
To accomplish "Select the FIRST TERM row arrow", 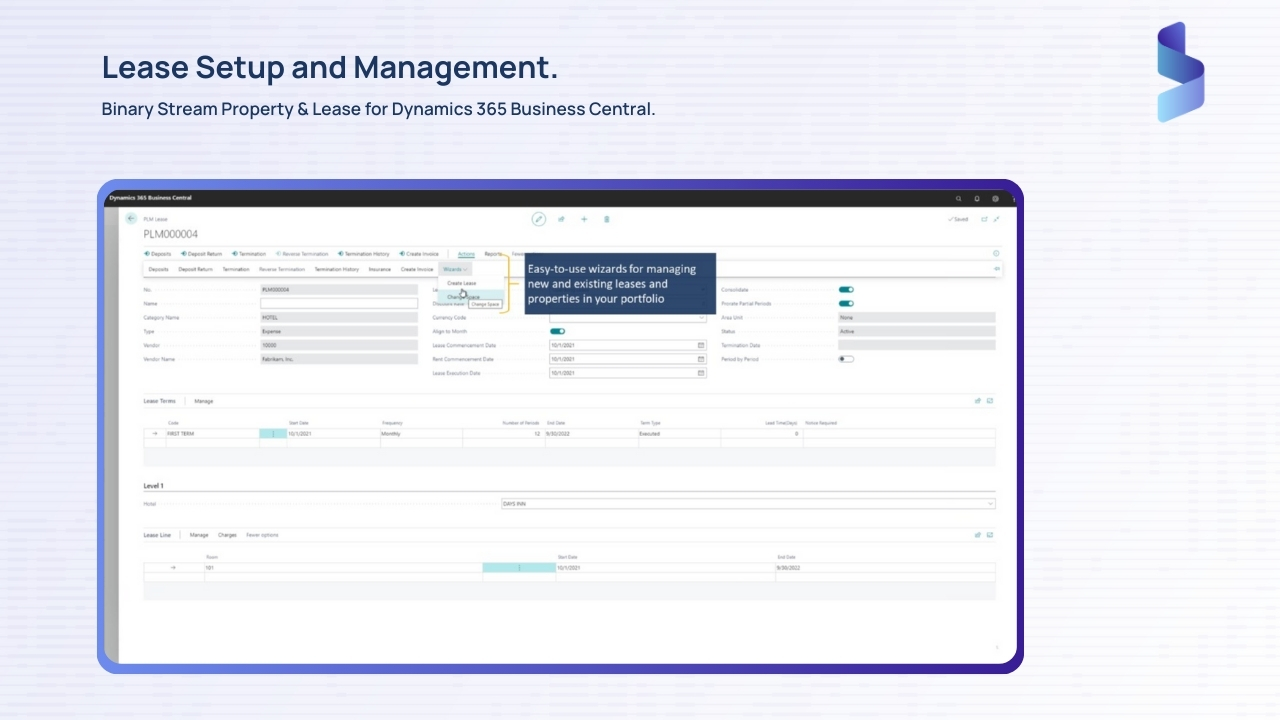I will click(x=155, y=434).
